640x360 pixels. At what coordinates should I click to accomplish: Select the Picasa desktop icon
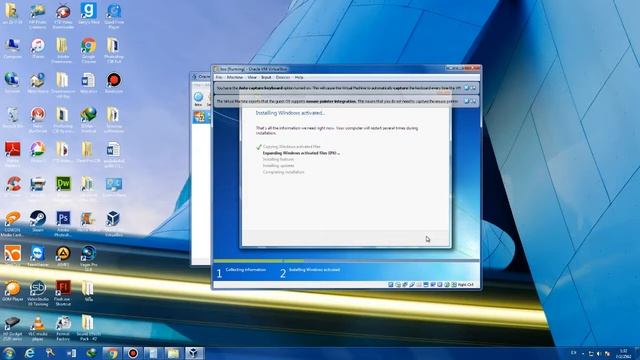[38, 152]
